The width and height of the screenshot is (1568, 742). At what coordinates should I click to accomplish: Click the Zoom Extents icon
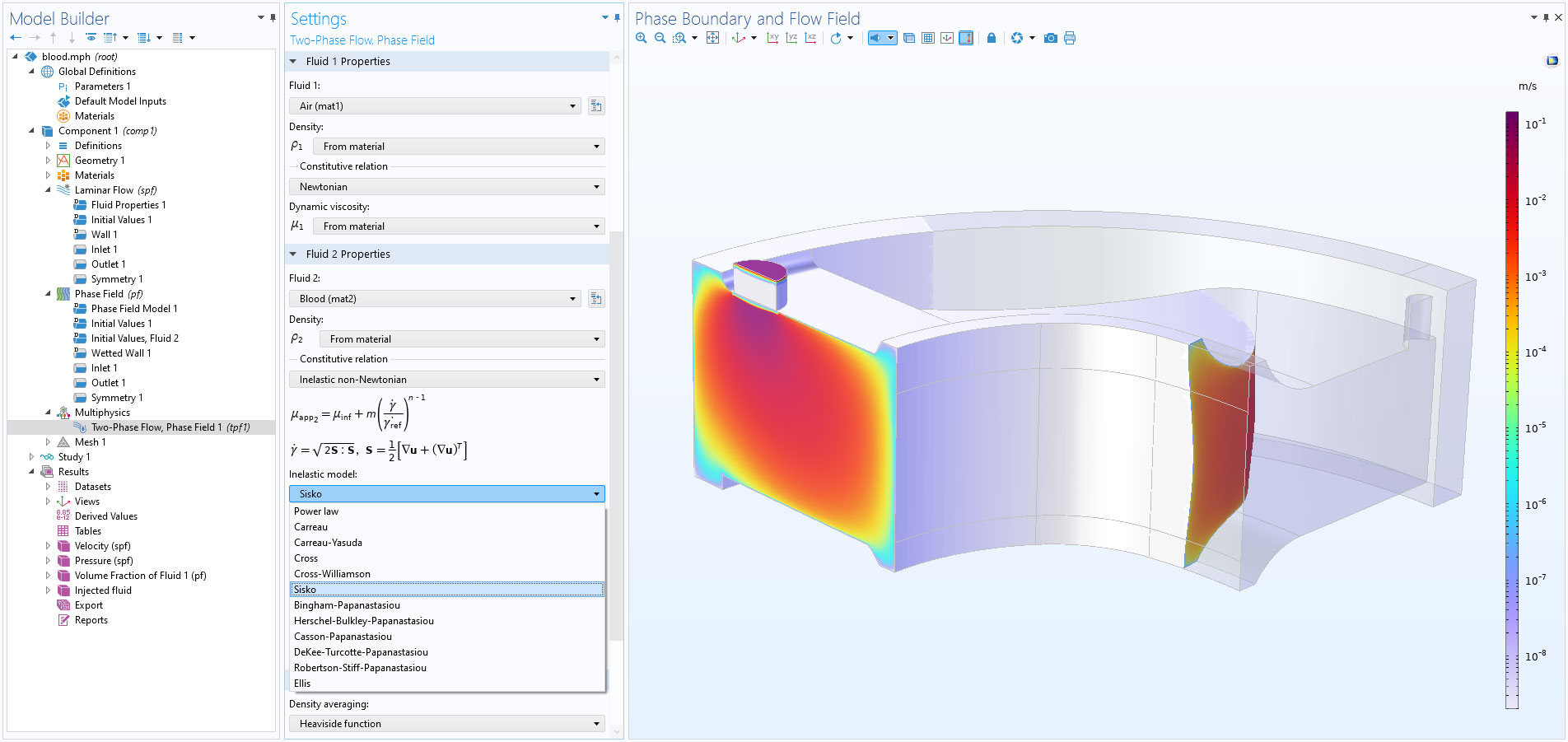tap(712, 38)
